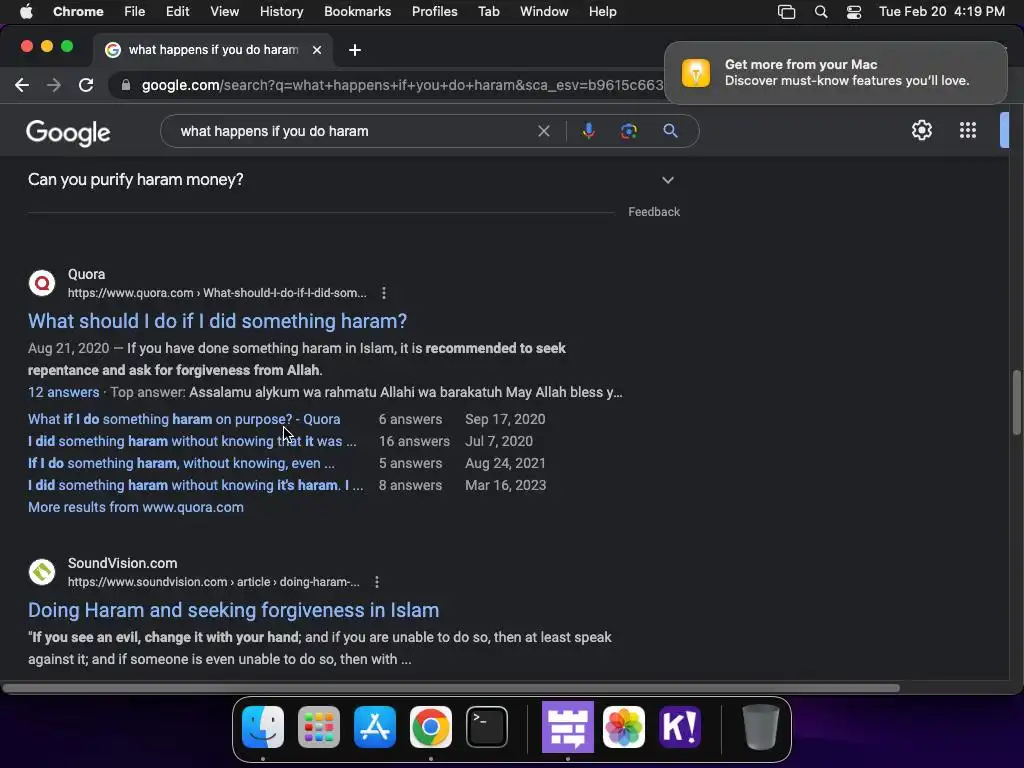Click inside the Google search input field
This screenshot has width=1024, height=768.
pos(353,131)
